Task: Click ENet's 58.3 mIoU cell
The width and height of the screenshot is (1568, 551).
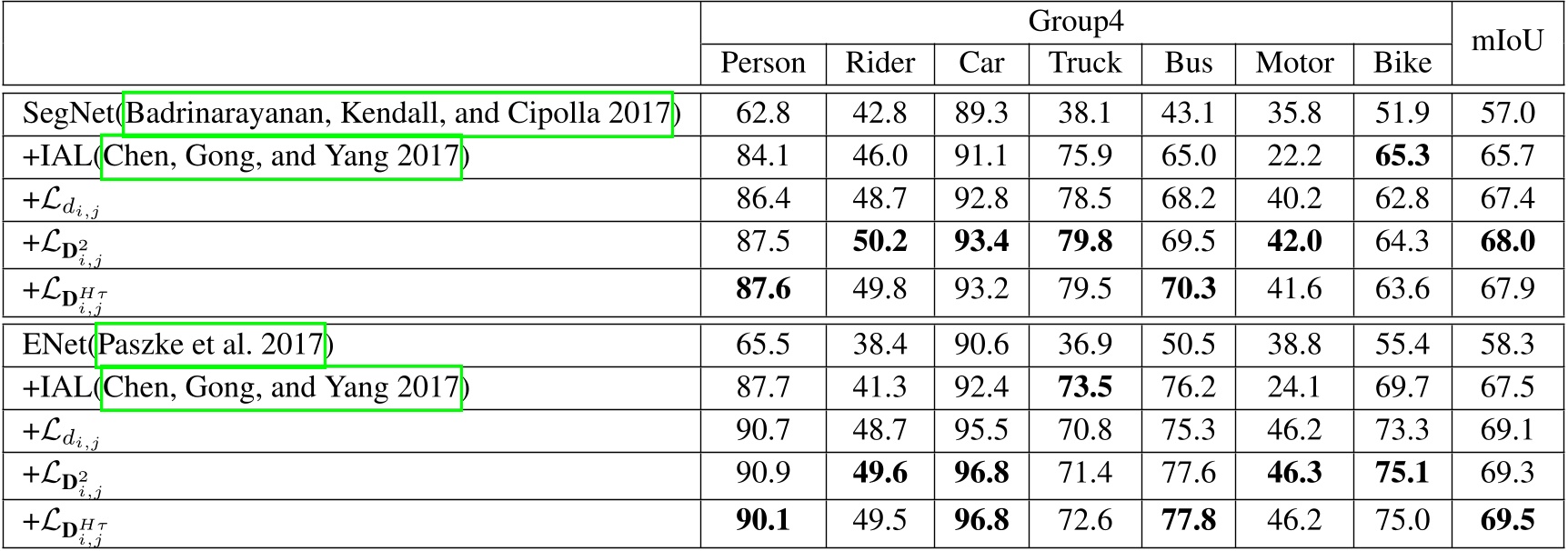Action: [x=1507, y=346]
